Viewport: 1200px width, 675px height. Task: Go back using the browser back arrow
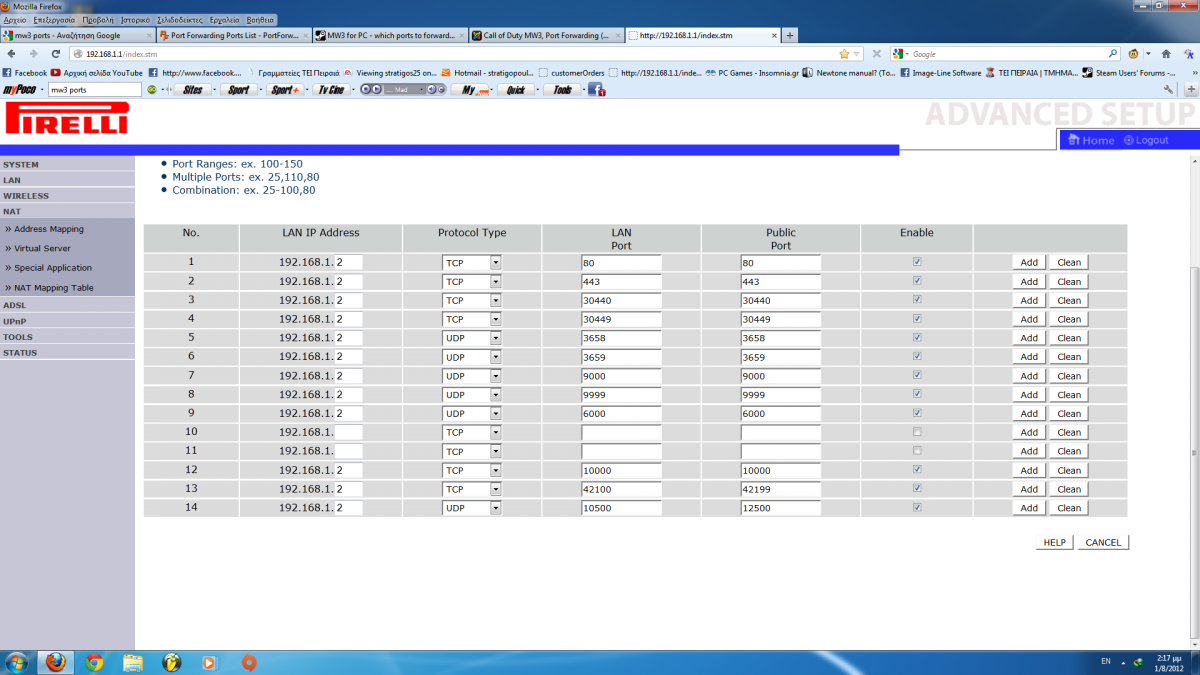[x=11, y=54]
